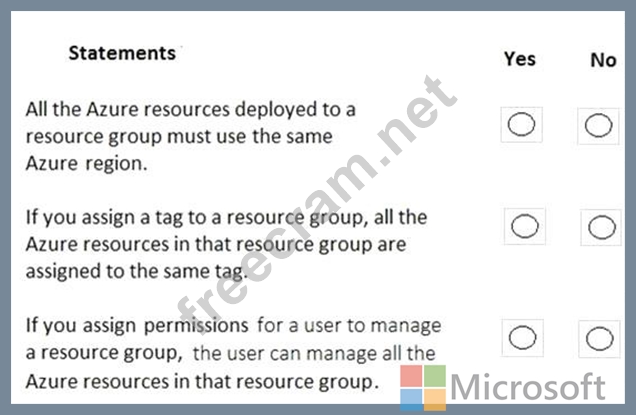Image resolution: width=636 pixels, height=415 pixels.
Task: Mark No for the user permissions statement
Action: pyautogui.click(x=600, y=339)
